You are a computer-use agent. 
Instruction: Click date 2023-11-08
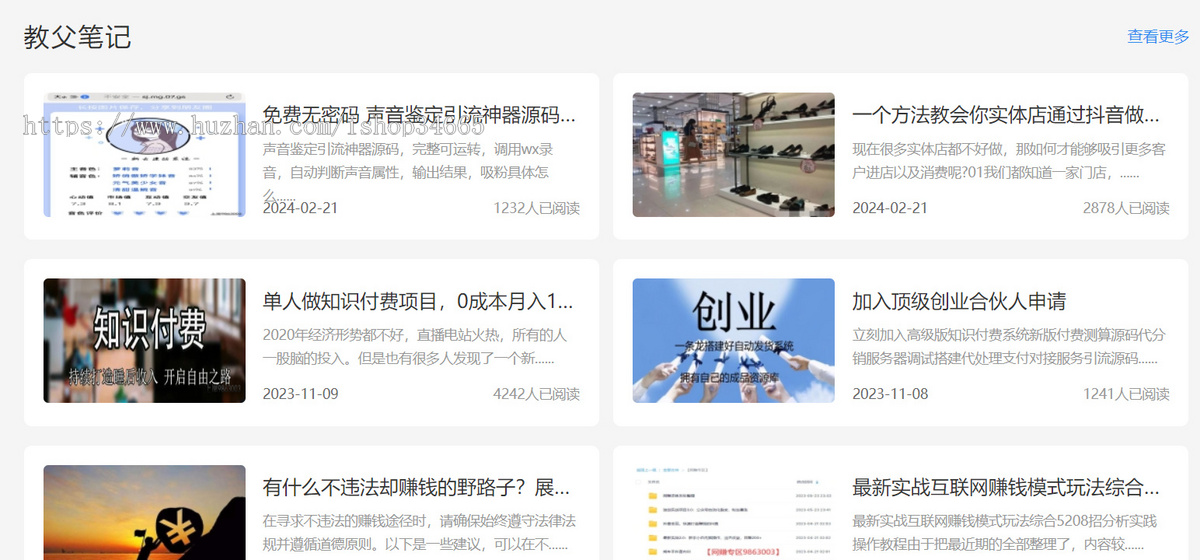tap(890, 394)
